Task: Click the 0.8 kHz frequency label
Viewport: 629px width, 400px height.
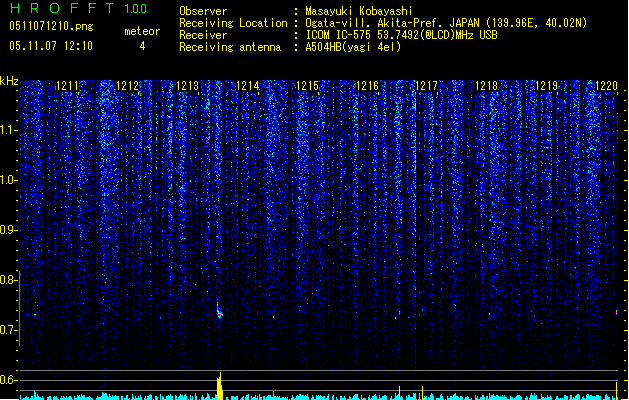Action: coord(9,280)
